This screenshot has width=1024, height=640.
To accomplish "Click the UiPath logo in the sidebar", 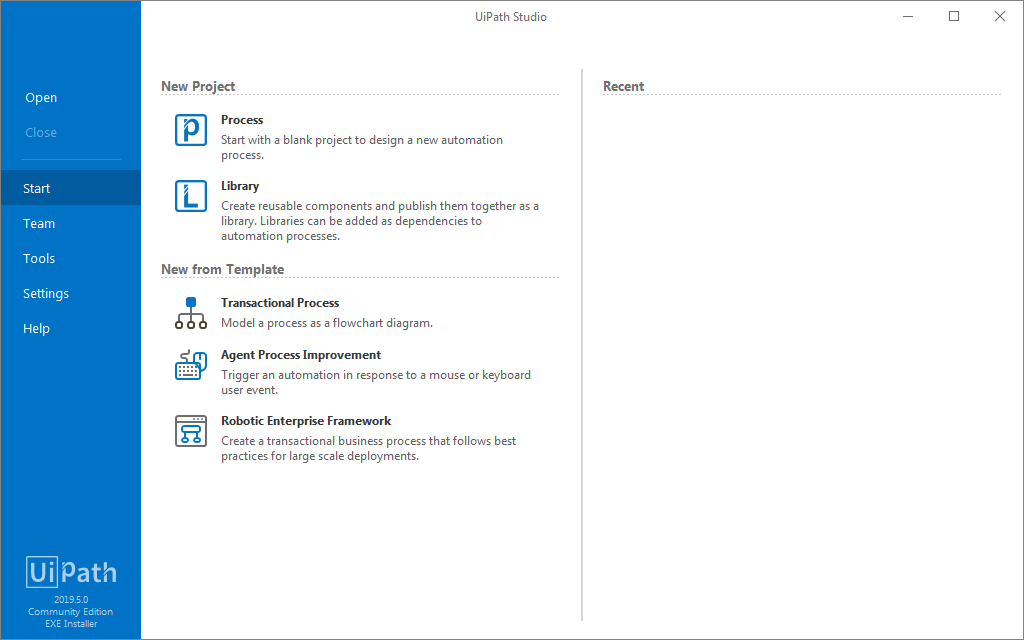I will pyautogui.click(x=71, y=572).
